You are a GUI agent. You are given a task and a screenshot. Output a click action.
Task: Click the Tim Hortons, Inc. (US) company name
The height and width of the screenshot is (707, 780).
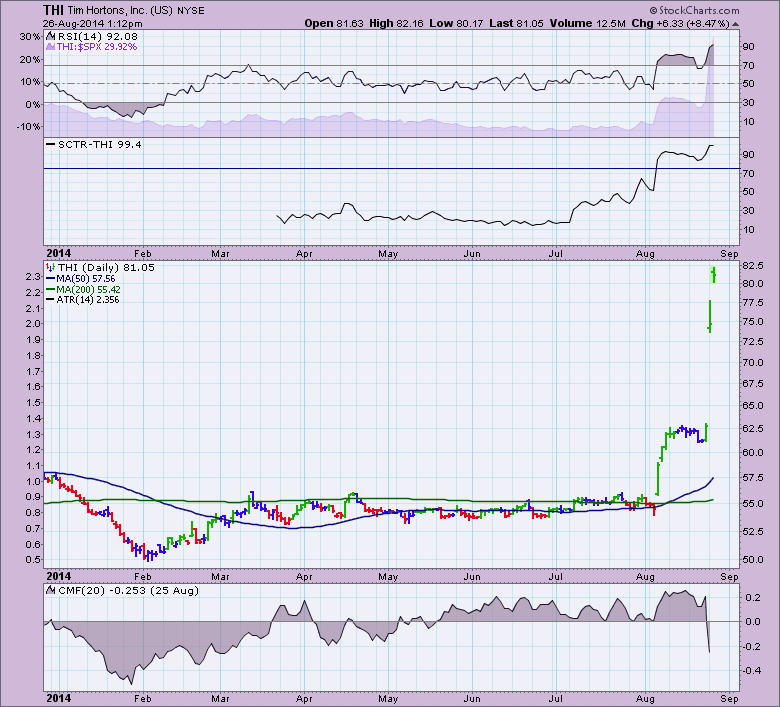(120, 10)
